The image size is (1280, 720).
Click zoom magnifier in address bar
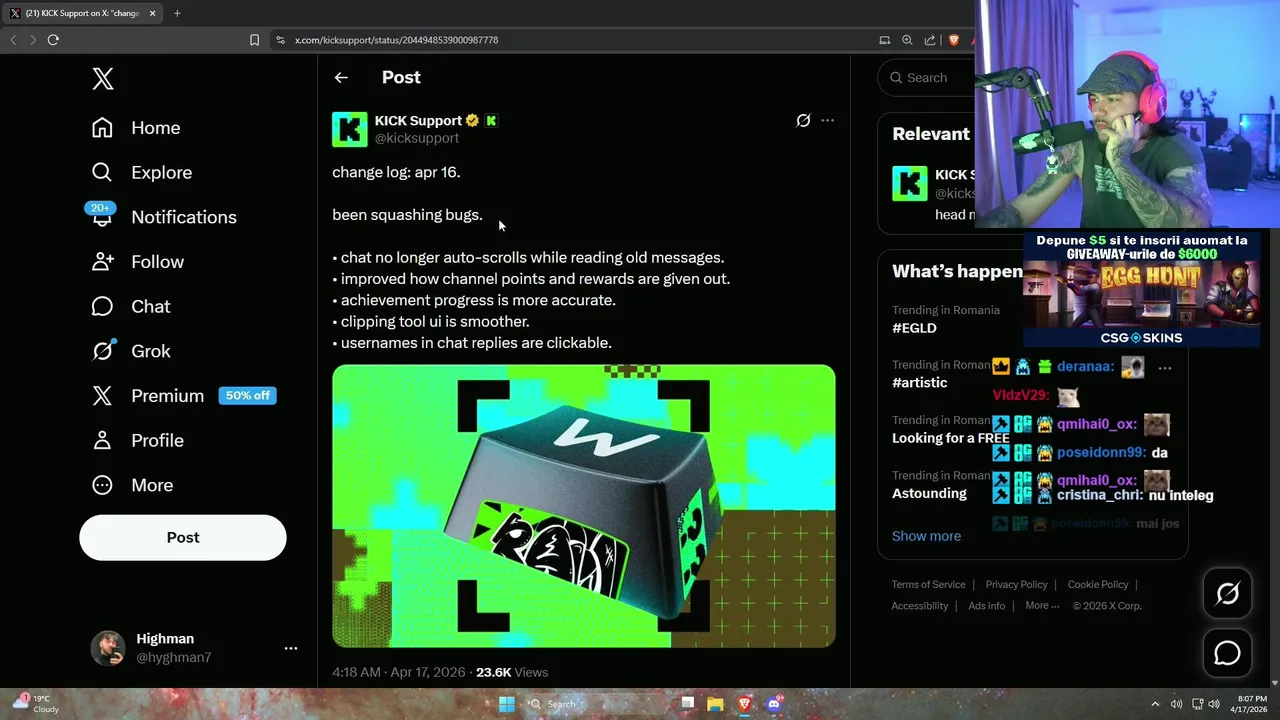907,40
